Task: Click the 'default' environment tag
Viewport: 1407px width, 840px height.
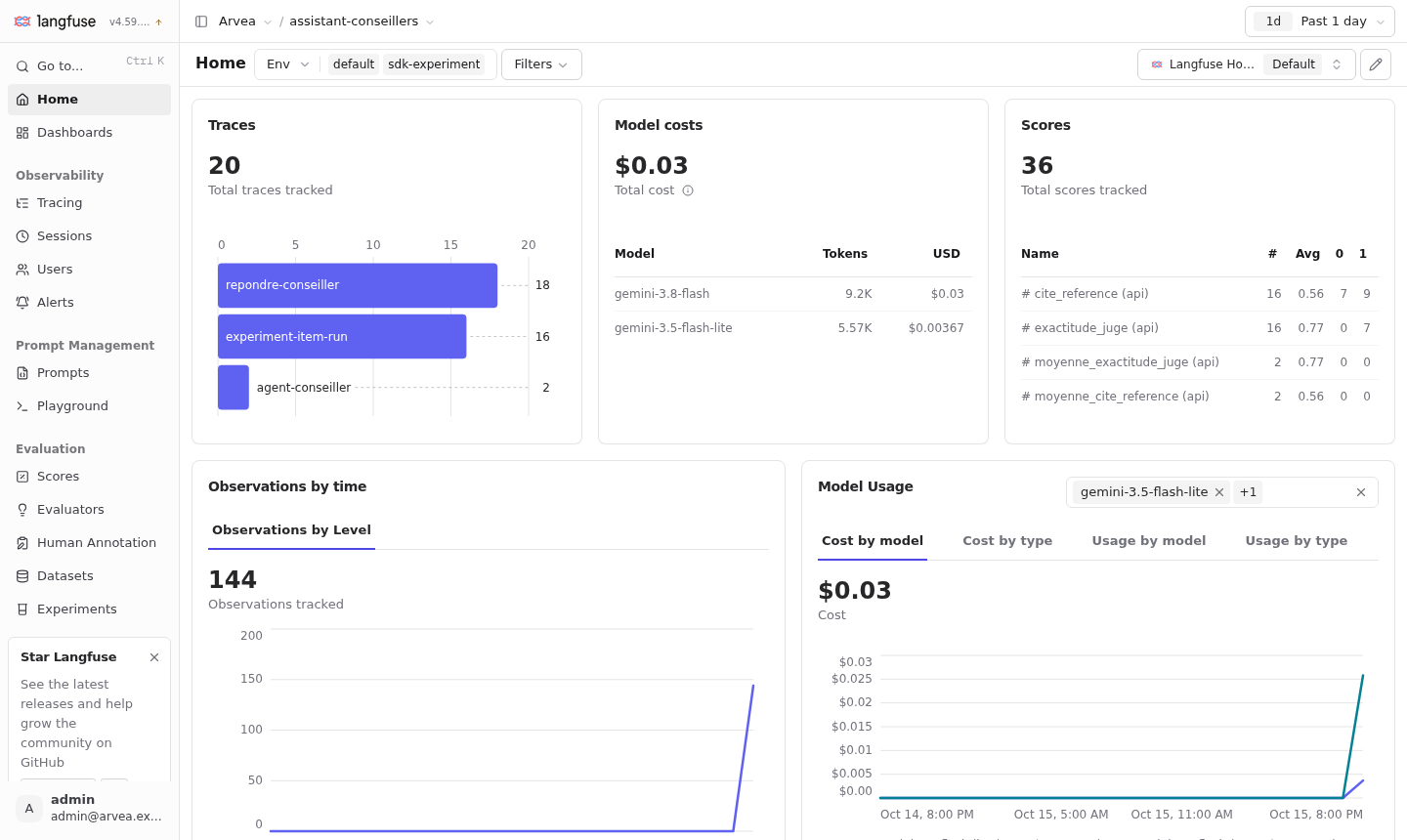Action: 354,64
